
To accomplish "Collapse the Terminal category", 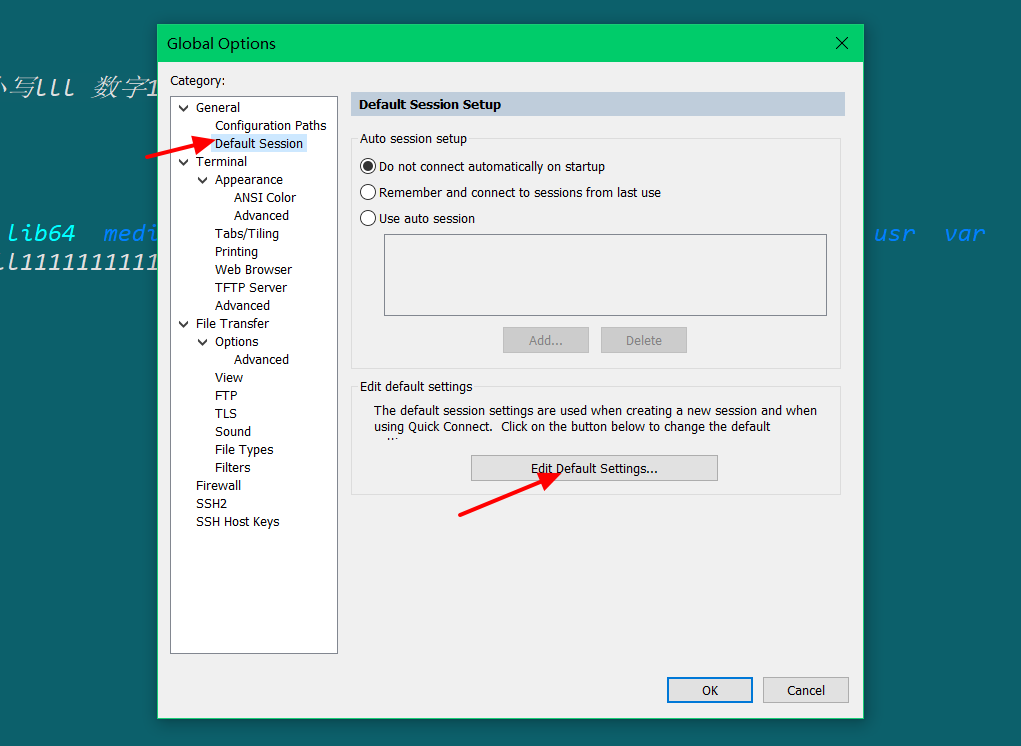I will click(183, 161).
